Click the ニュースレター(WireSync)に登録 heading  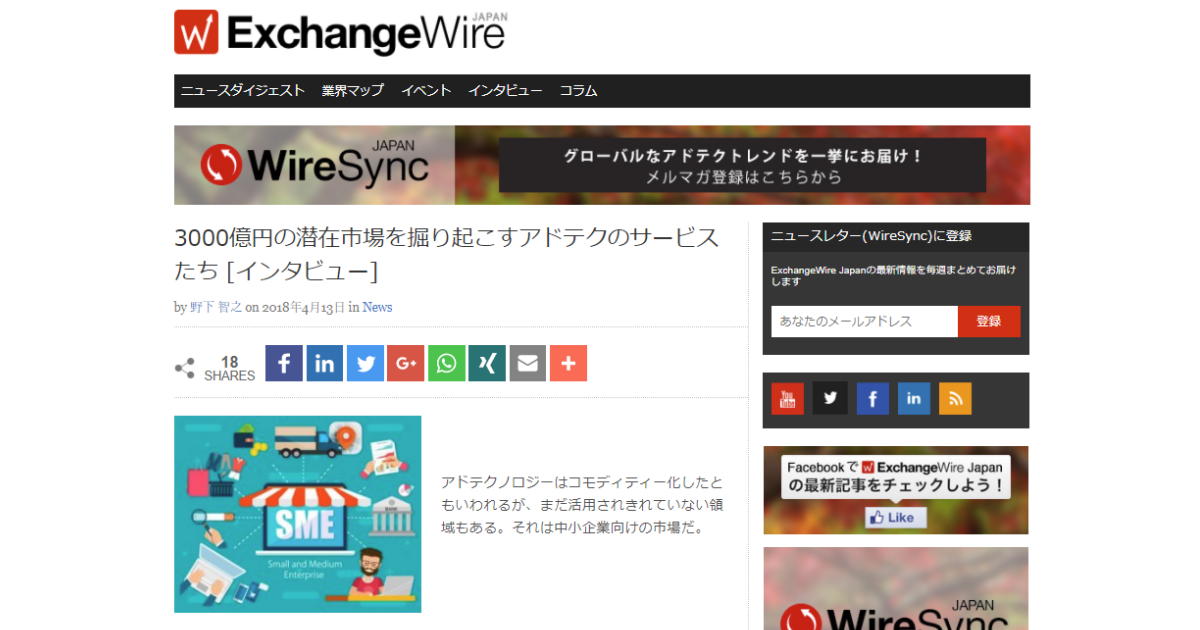coord(871,236)
